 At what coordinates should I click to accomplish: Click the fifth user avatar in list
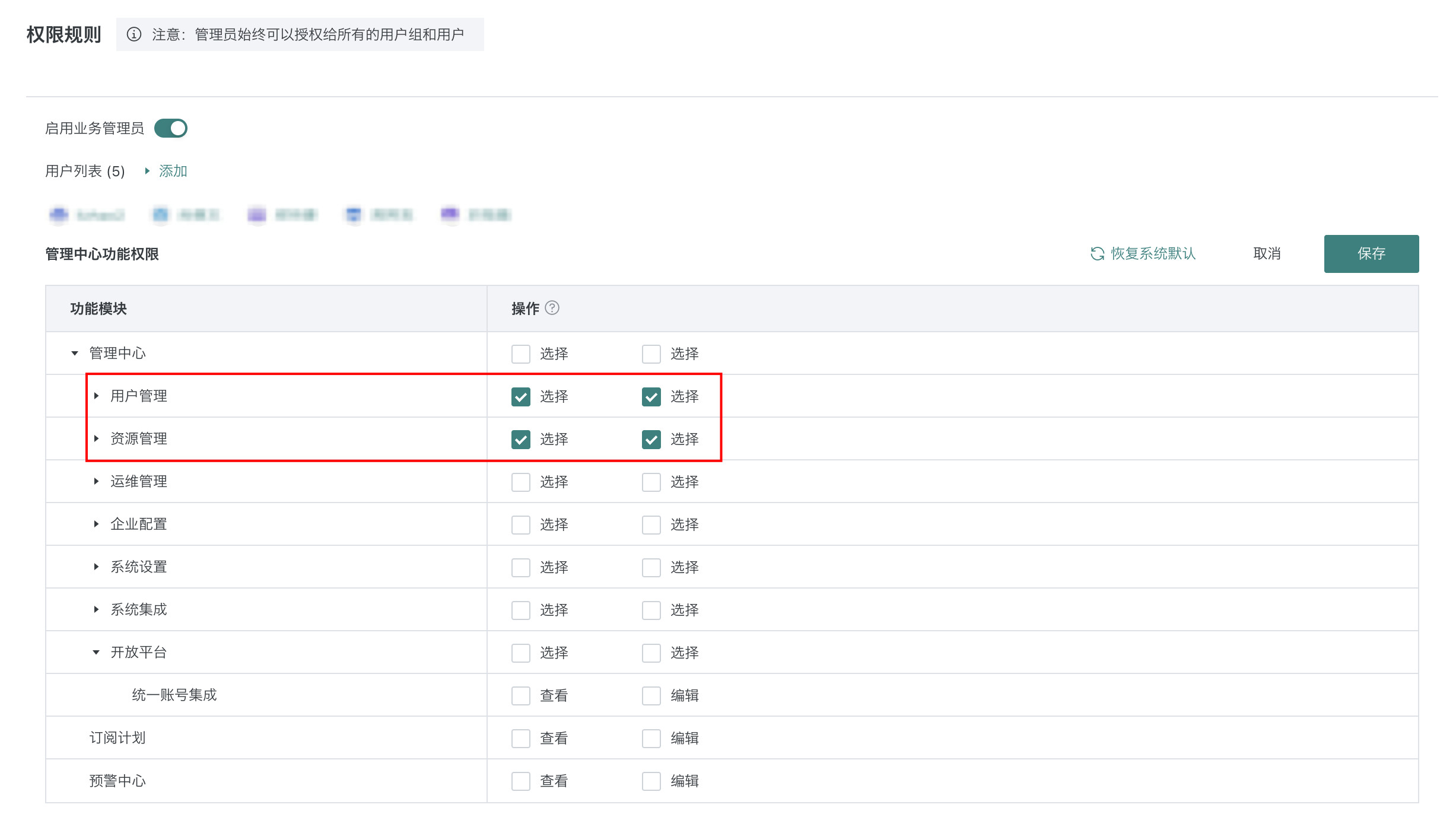click(x=450, y=214)
